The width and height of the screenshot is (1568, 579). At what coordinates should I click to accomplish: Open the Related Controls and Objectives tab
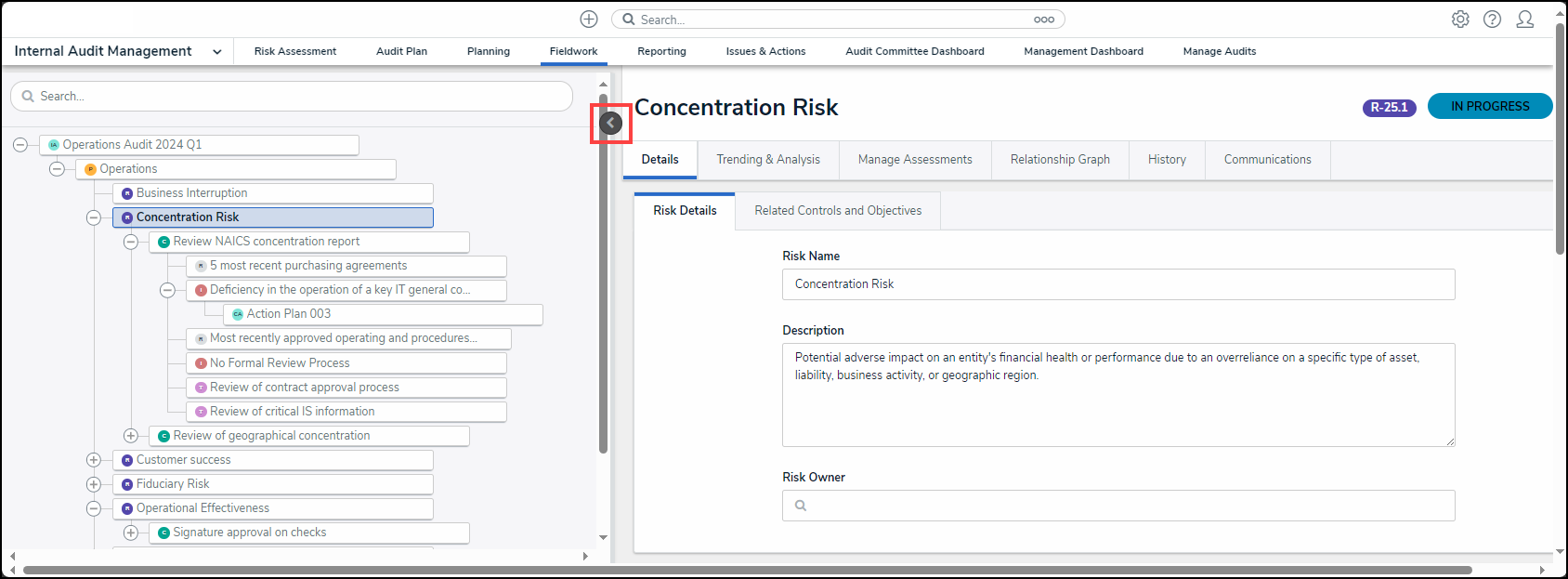838,211
